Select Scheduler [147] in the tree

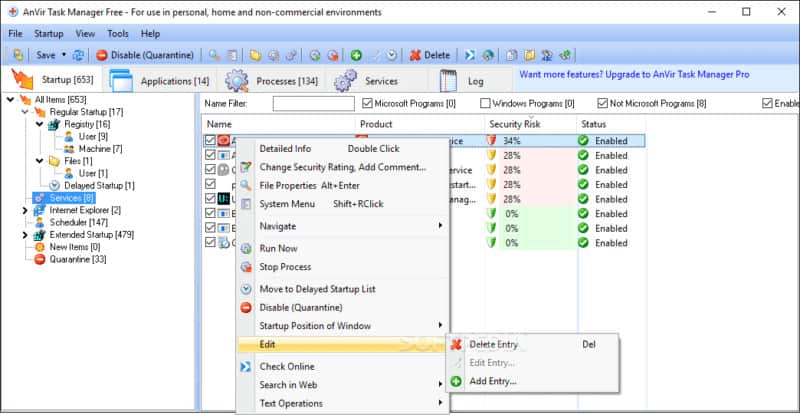(x=79, y=223)
